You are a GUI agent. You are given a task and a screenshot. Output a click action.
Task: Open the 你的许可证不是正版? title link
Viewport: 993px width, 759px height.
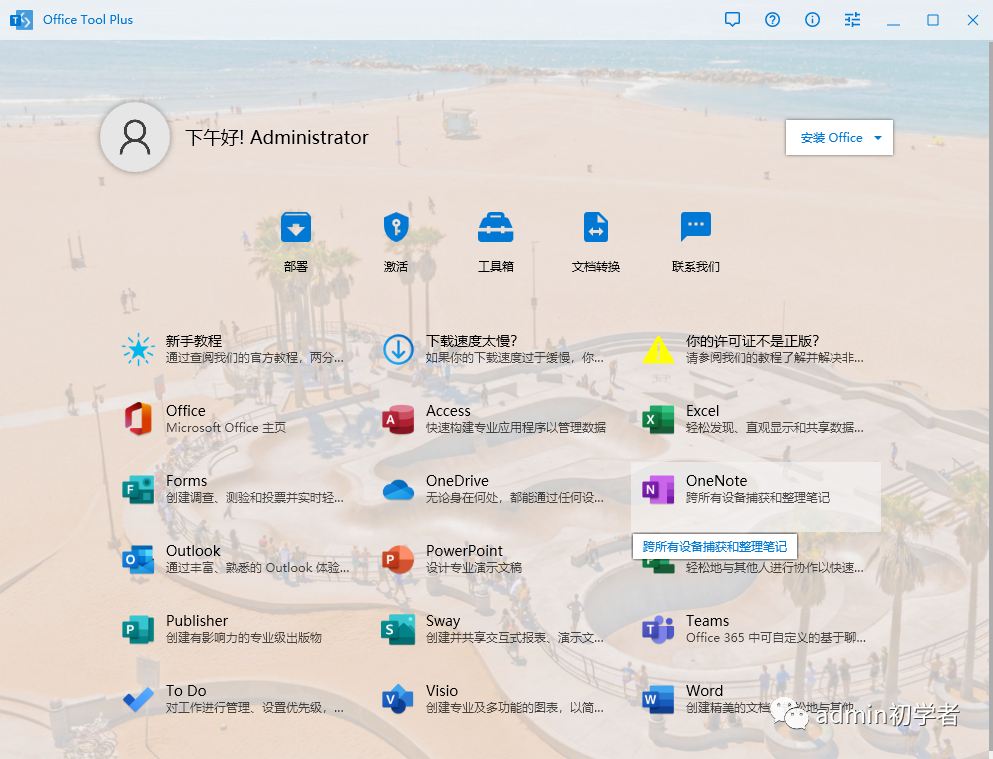click(752, 341)
